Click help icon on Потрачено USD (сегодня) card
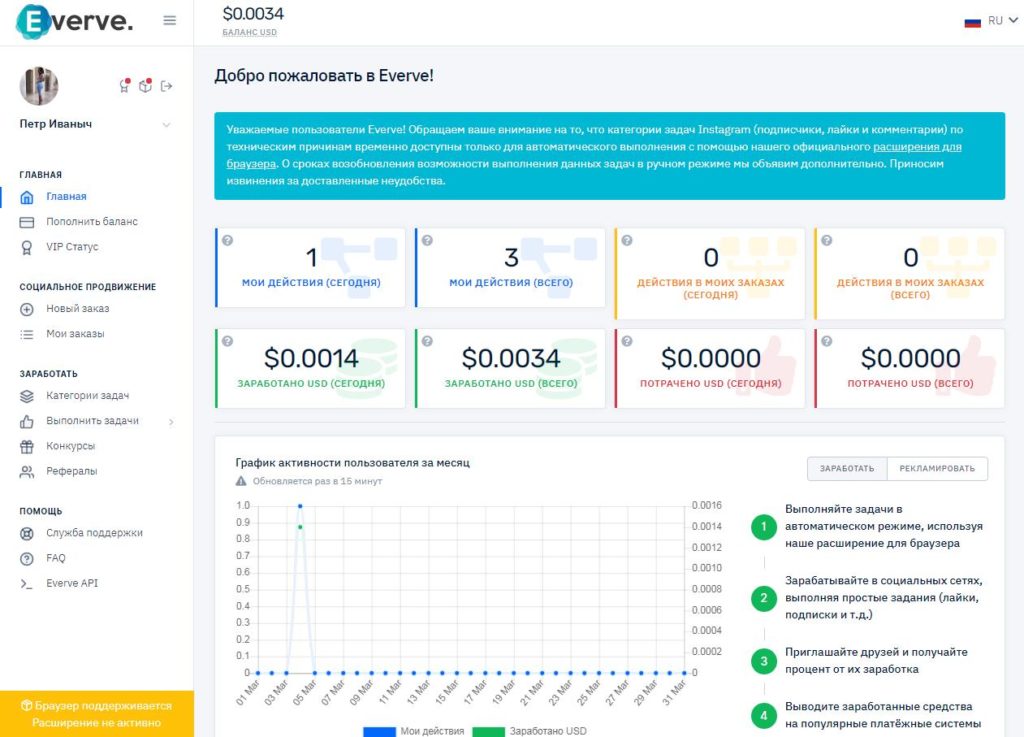Screen dimensions: 1024x737 627,341
